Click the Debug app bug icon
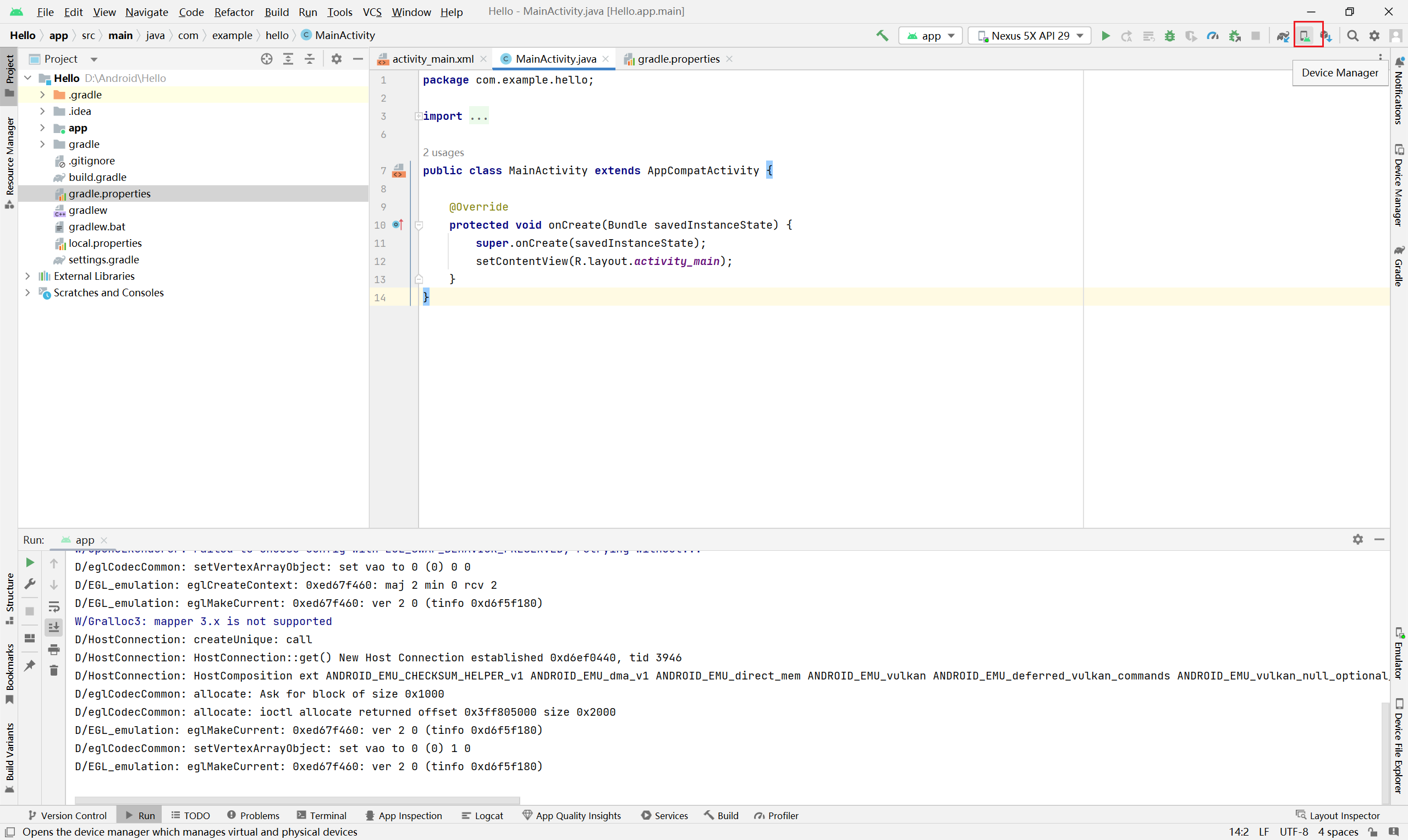The width and height of the screenshot is (1408, 840). [1170, 36]
